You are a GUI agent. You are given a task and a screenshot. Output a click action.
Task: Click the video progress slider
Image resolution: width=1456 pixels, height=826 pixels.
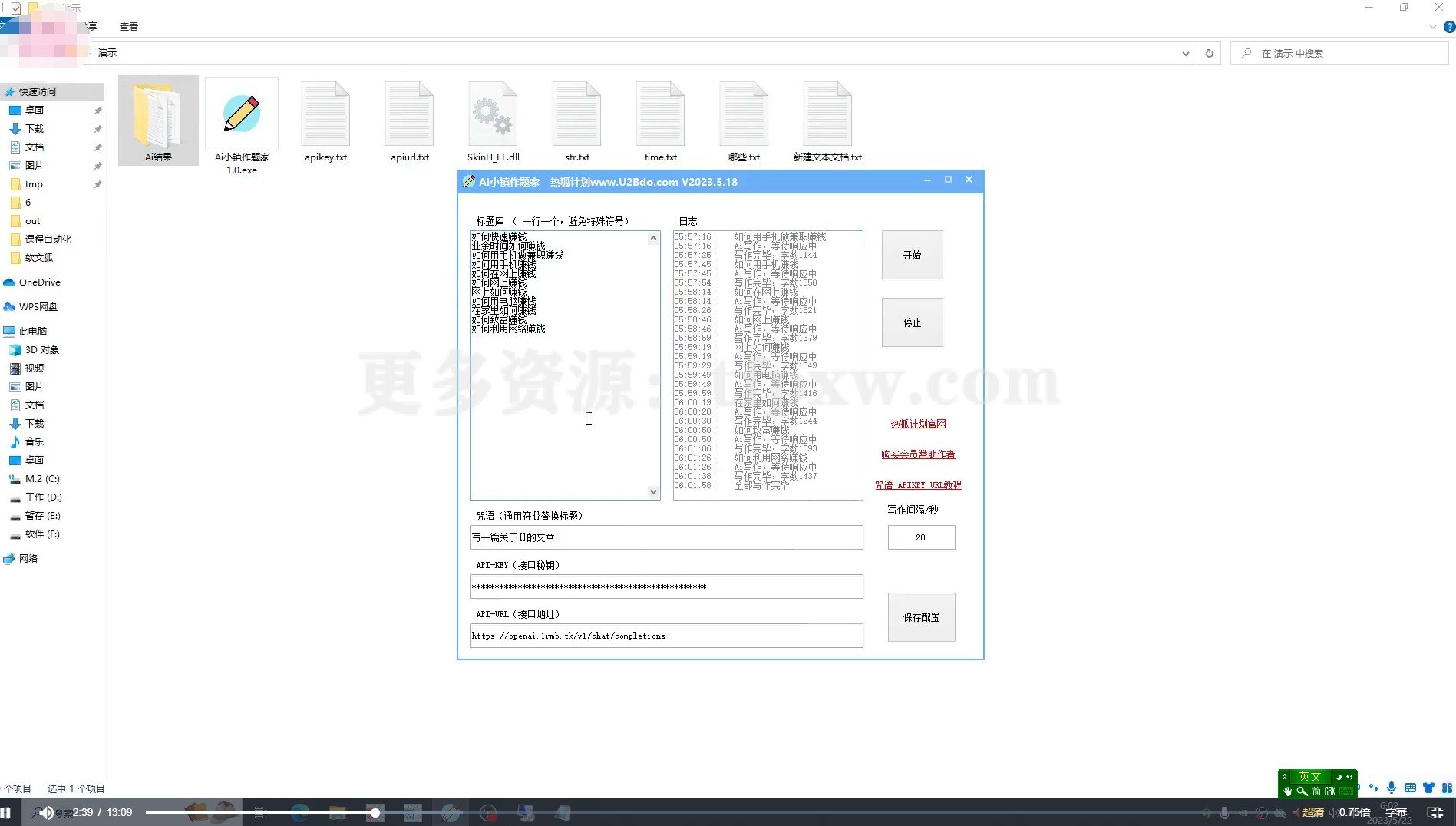(x=375, y=811)
